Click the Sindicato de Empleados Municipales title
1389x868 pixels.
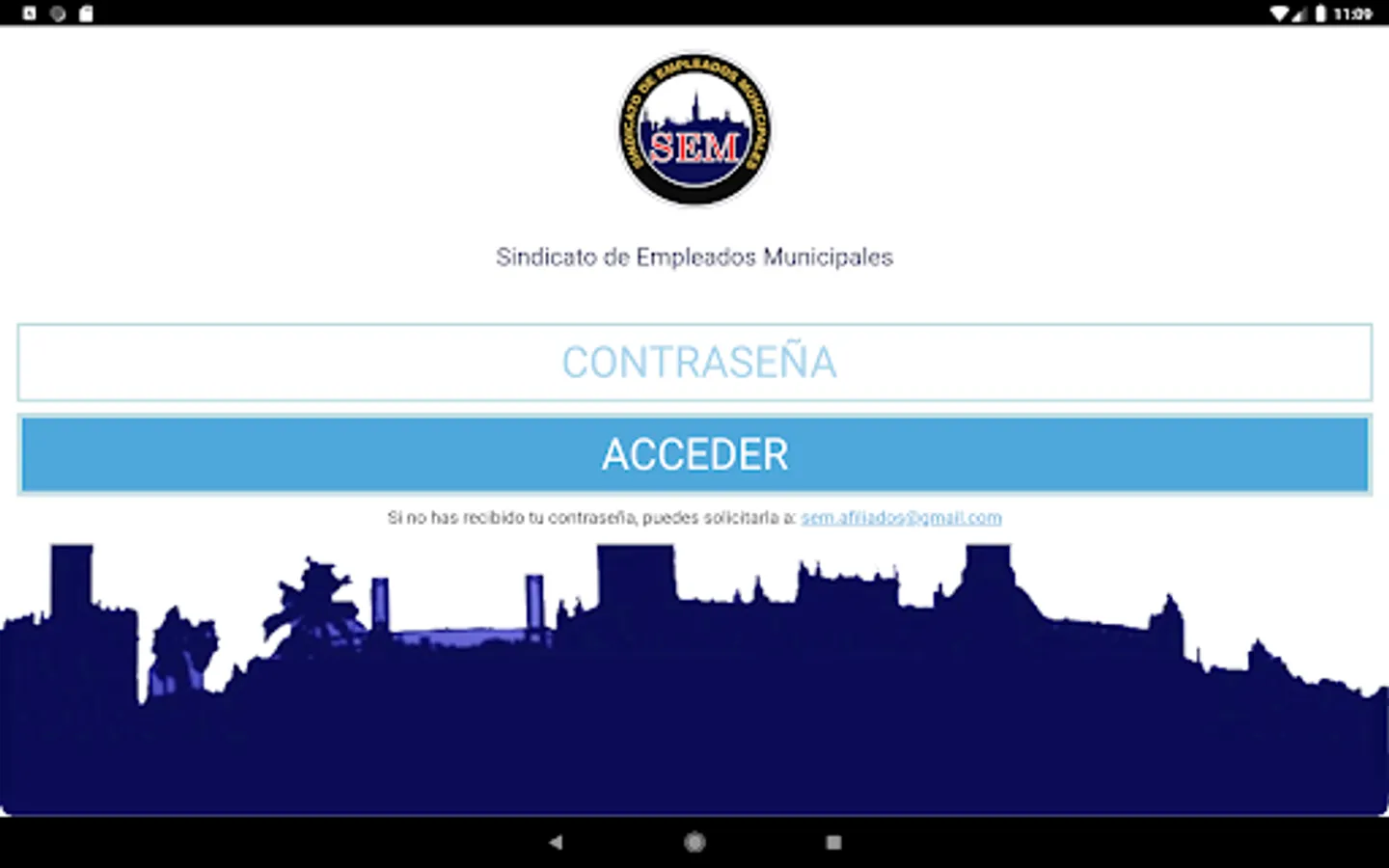pyautogui.click(x=694, y=257)
